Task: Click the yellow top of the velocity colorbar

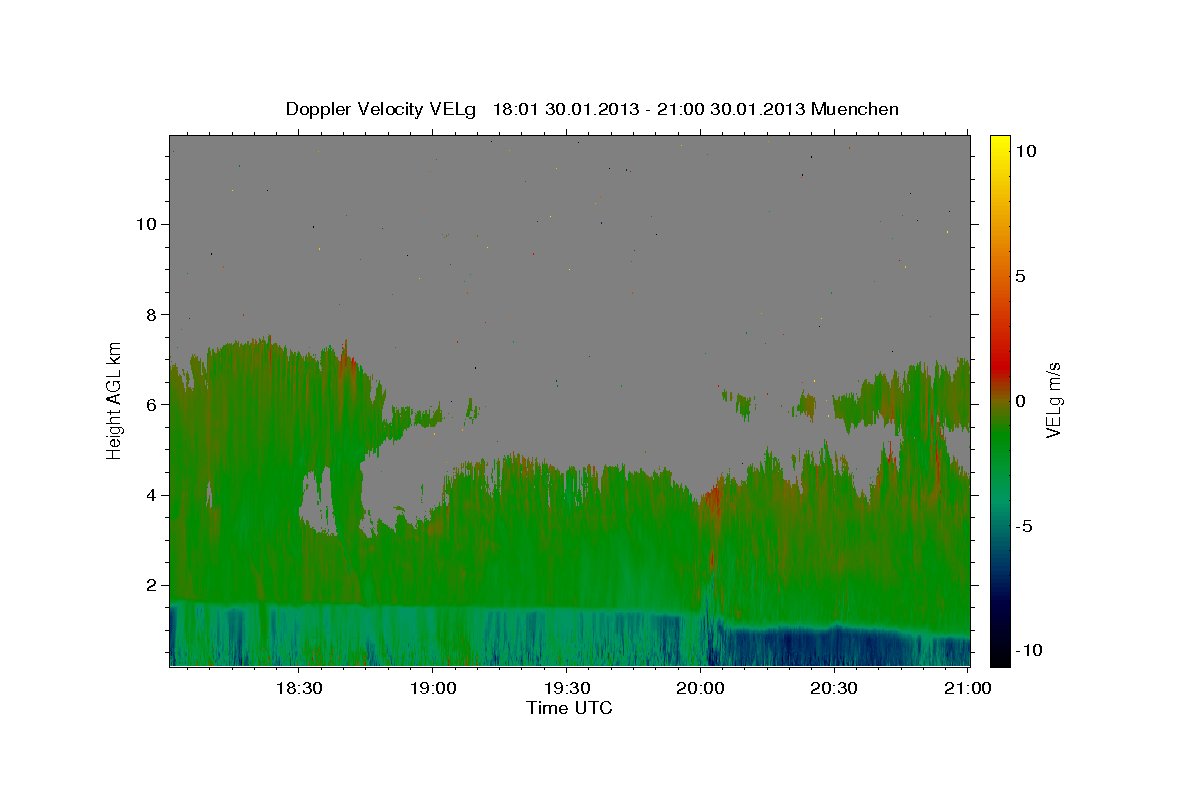Action: point(1000,145)
